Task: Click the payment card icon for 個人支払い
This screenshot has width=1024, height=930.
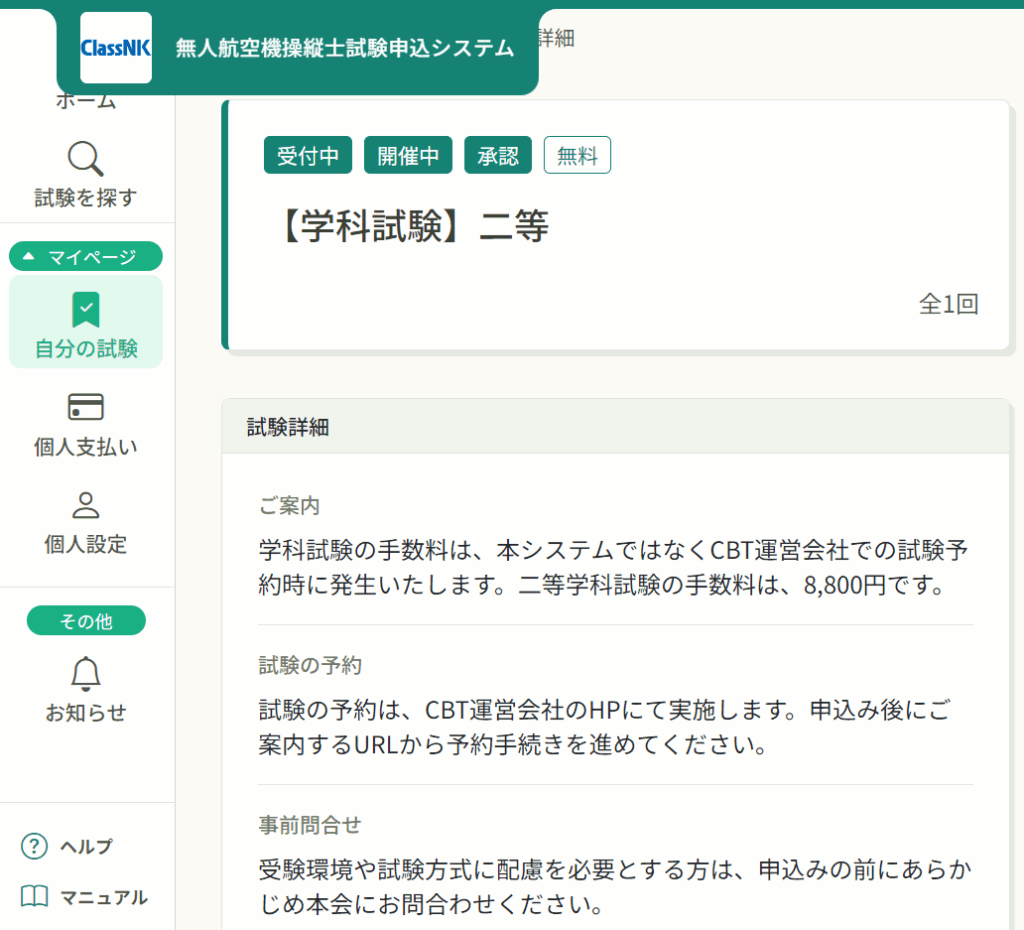Action: [x=85, y=407]
